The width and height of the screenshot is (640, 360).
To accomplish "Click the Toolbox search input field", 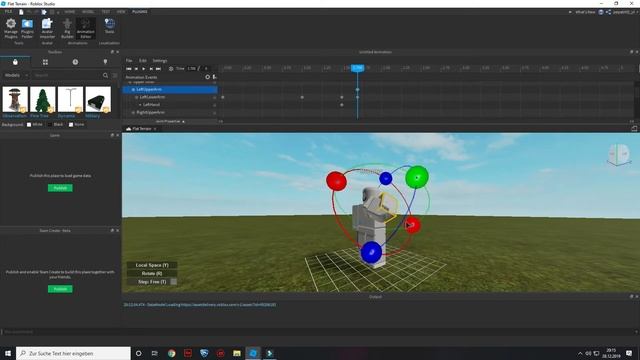I will coord(66,75).
